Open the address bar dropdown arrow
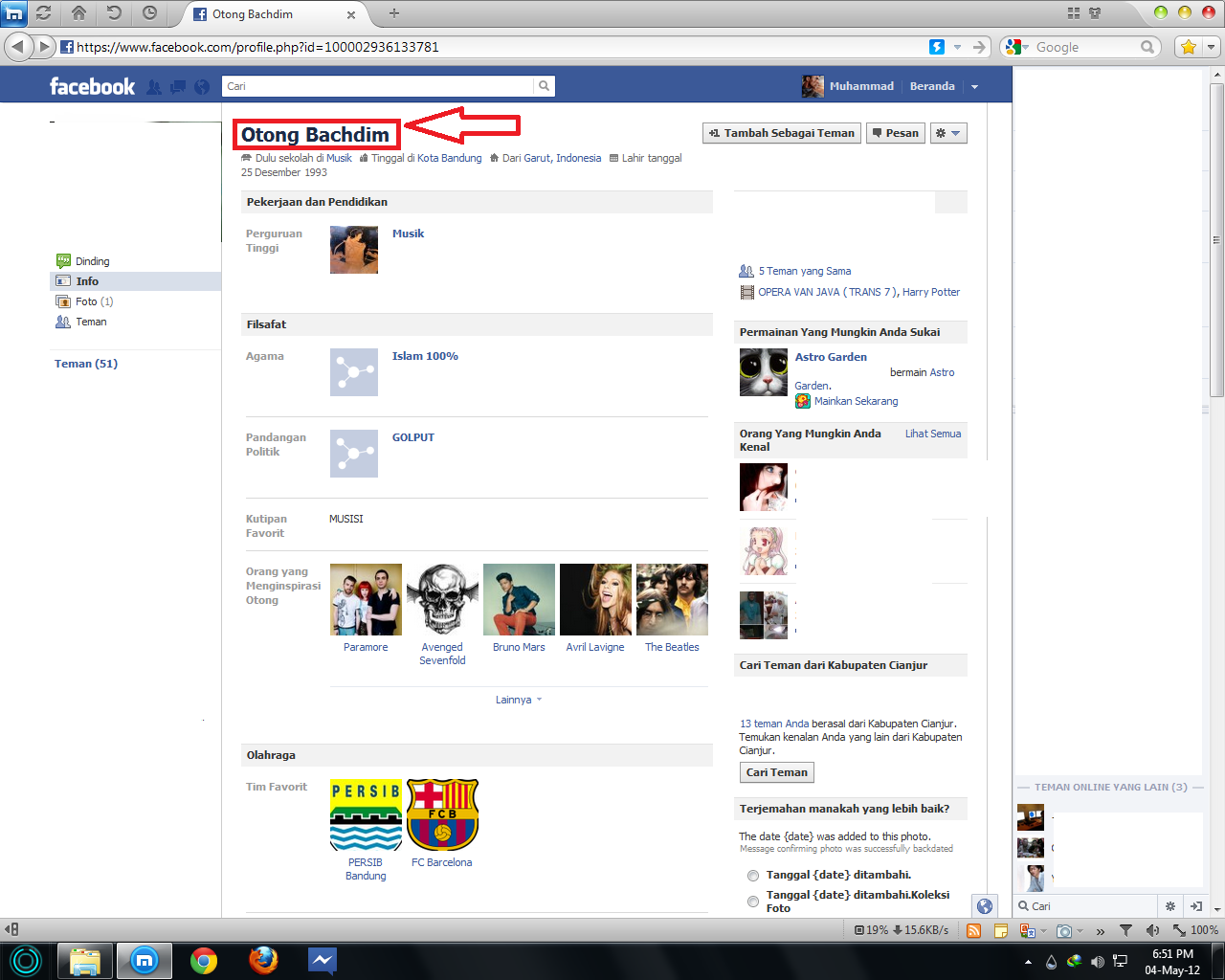Image resolution: width=1225 pixels, height=980 pixels. [957, 47]
